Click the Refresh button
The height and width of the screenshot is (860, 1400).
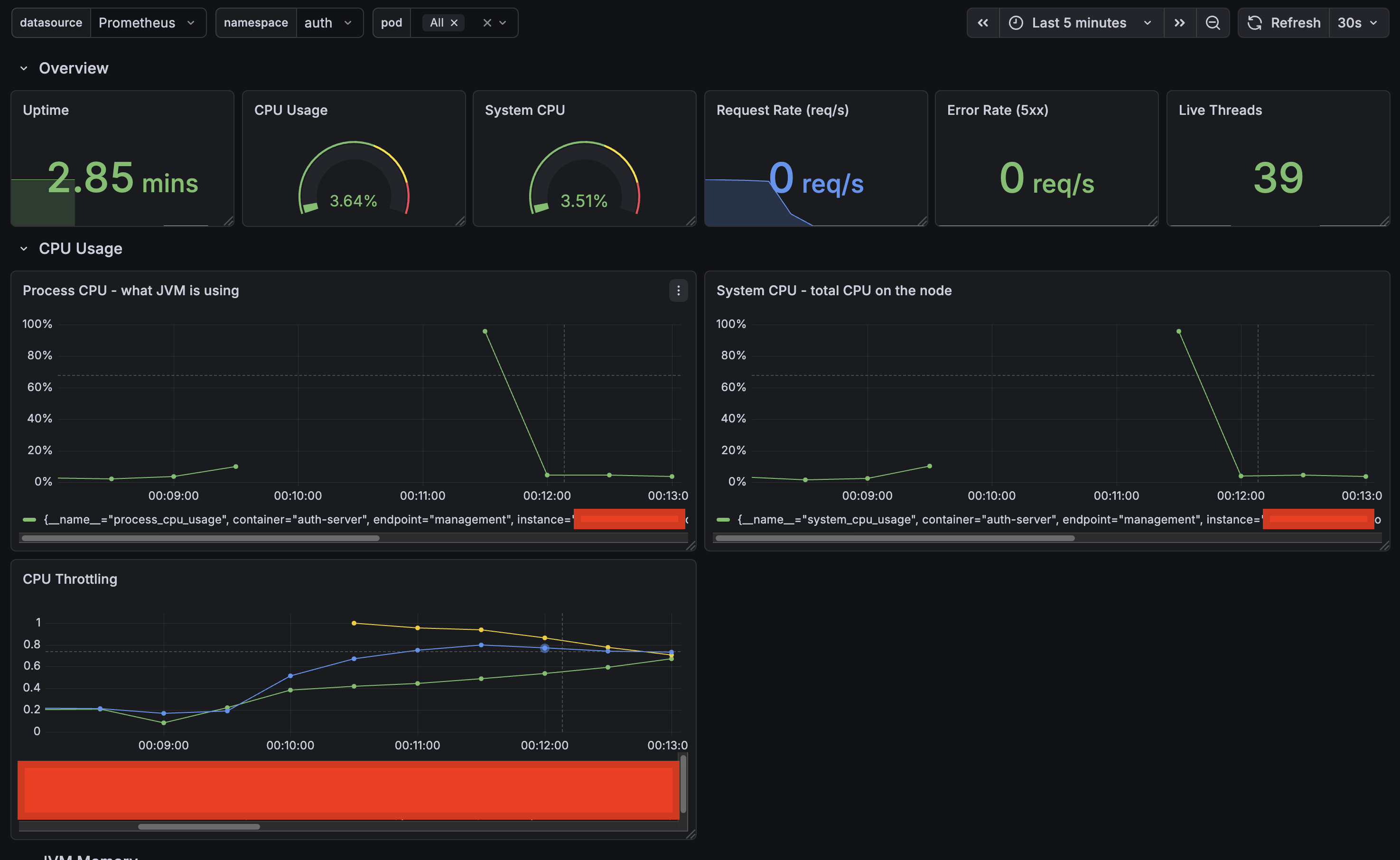point(1296,23)
